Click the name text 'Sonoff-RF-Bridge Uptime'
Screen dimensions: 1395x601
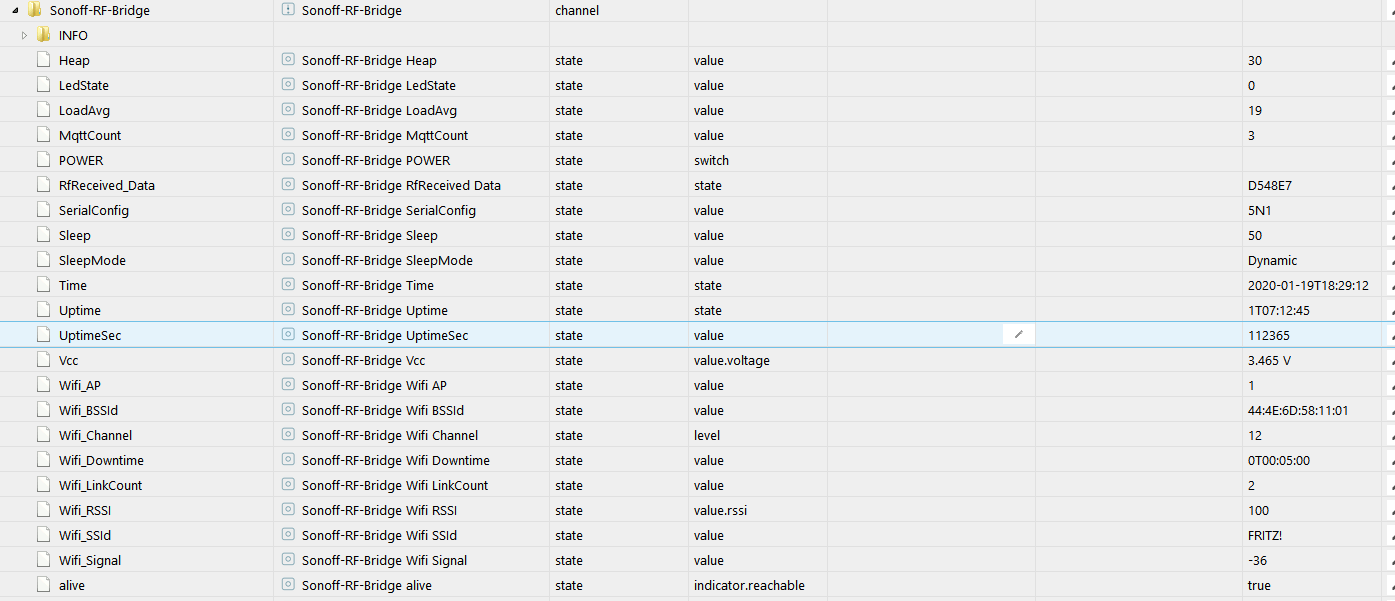(375, 310)
